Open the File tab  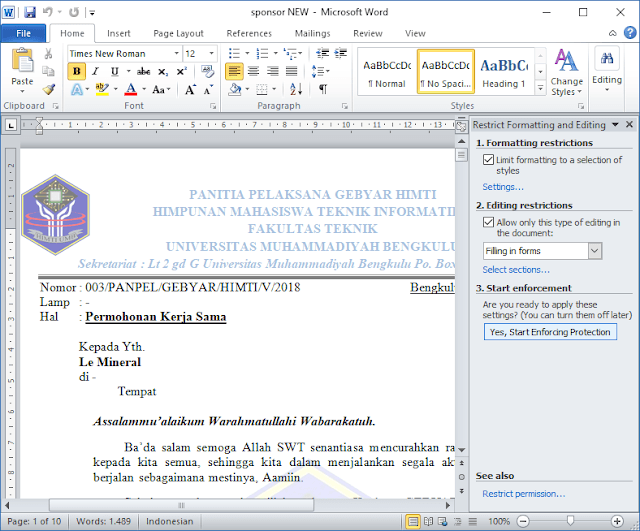23,33
